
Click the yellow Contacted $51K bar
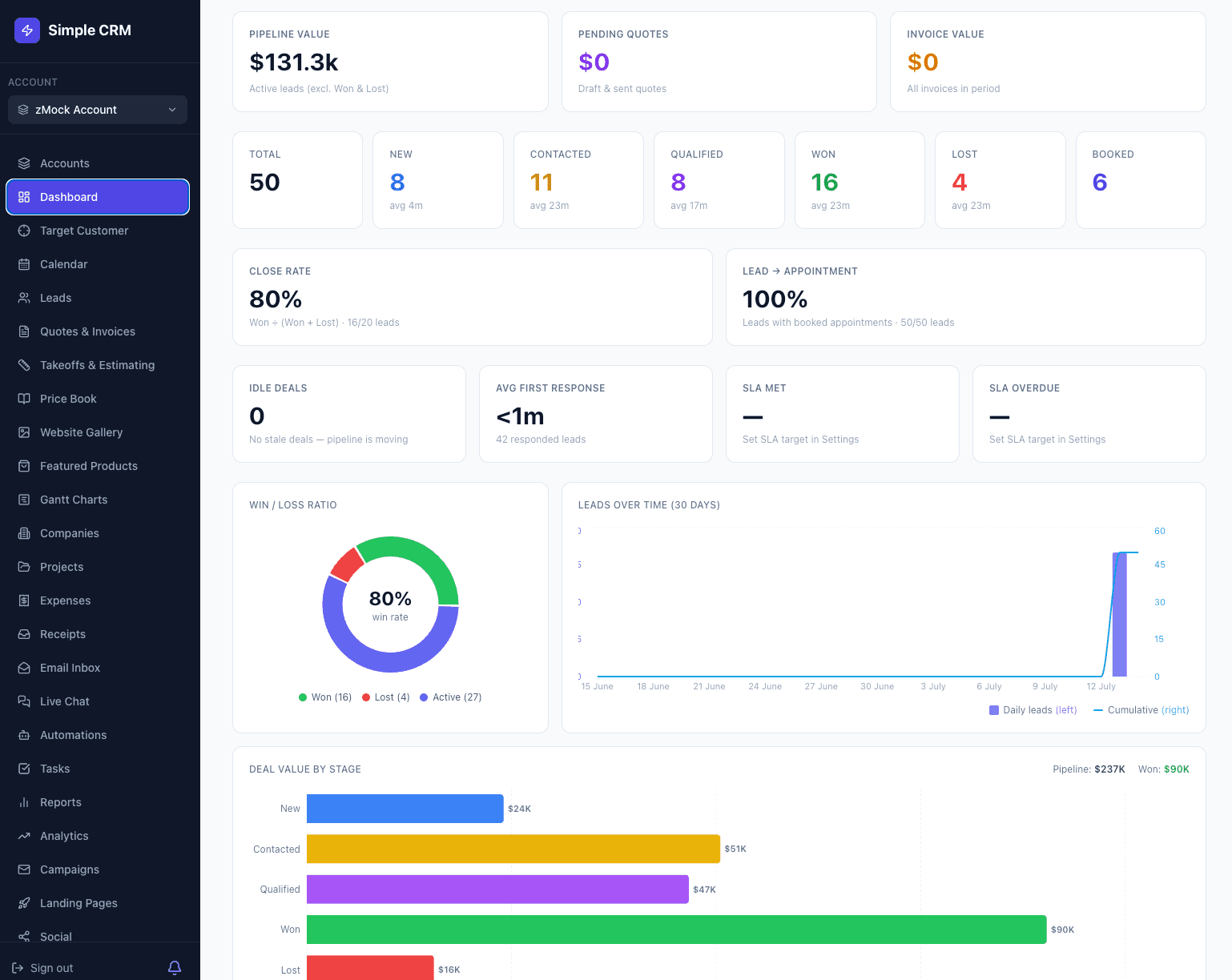point(513,849)
